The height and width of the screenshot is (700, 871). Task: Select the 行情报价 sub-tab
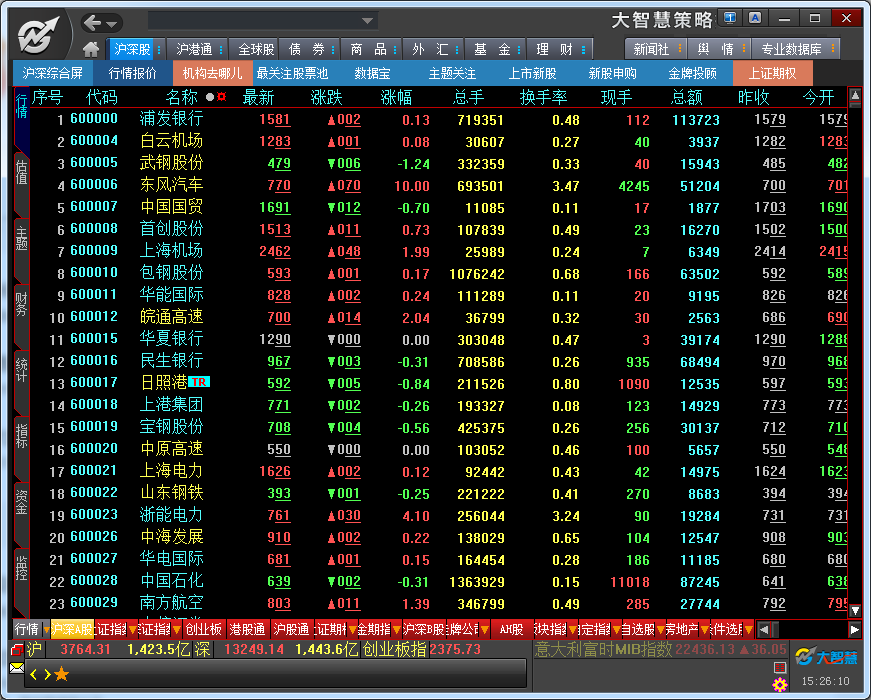[132, 73]
